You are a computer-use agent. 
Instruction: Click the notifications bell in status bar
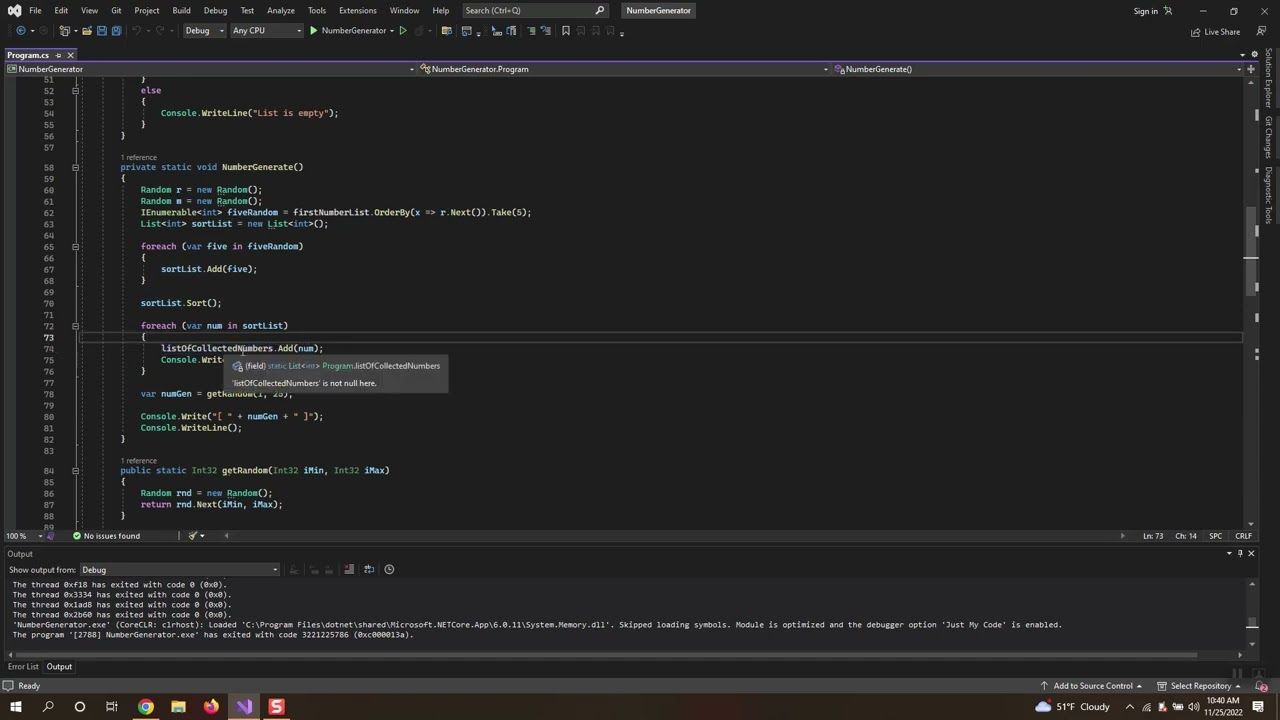coord(1263,686)
